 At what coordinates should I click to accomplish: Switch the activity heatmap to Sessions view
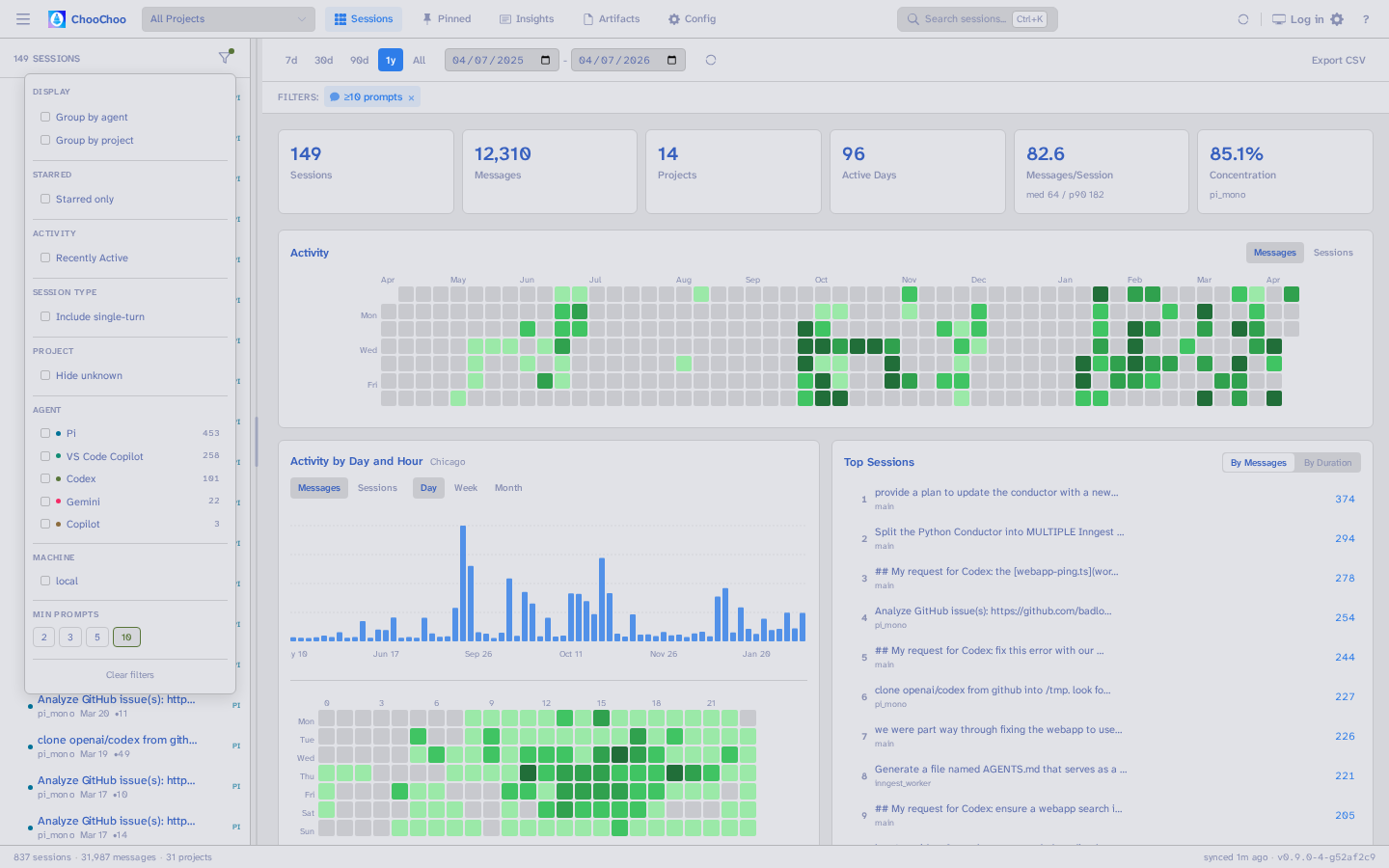tap(1332, 252)
